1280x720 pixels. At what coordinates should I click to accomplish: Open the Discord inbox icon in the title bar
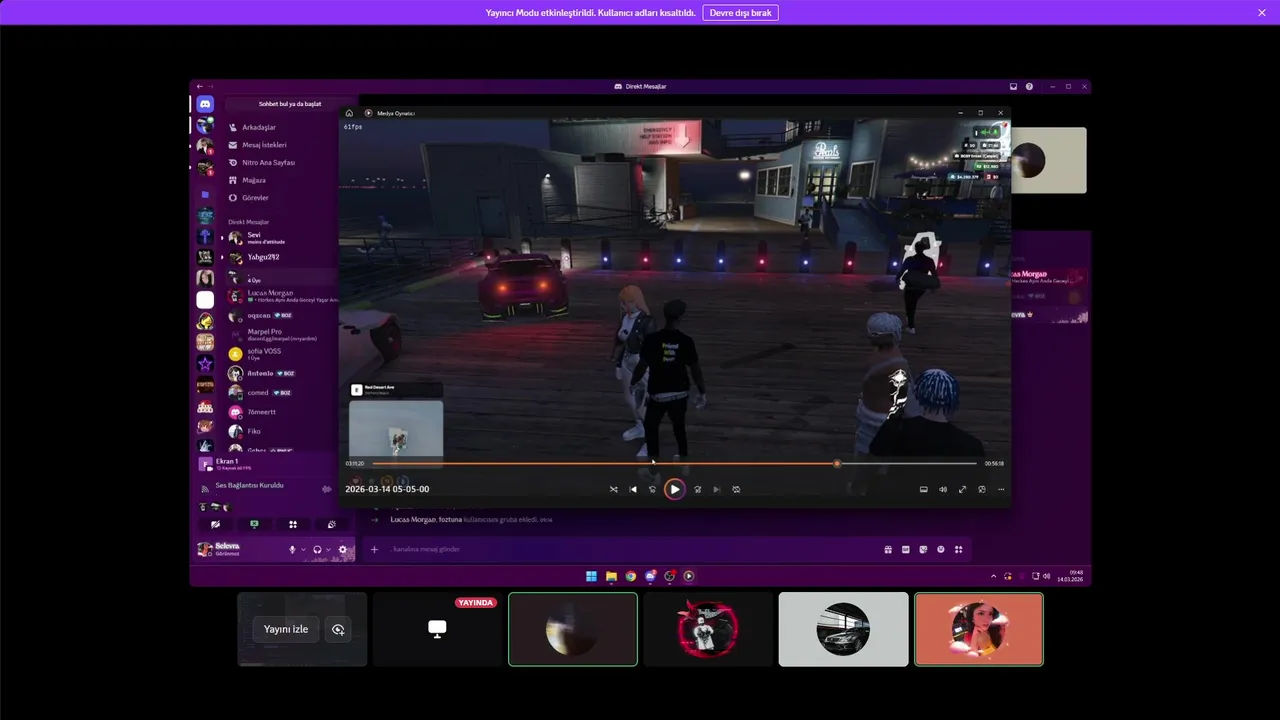[x=1013, y=86]
